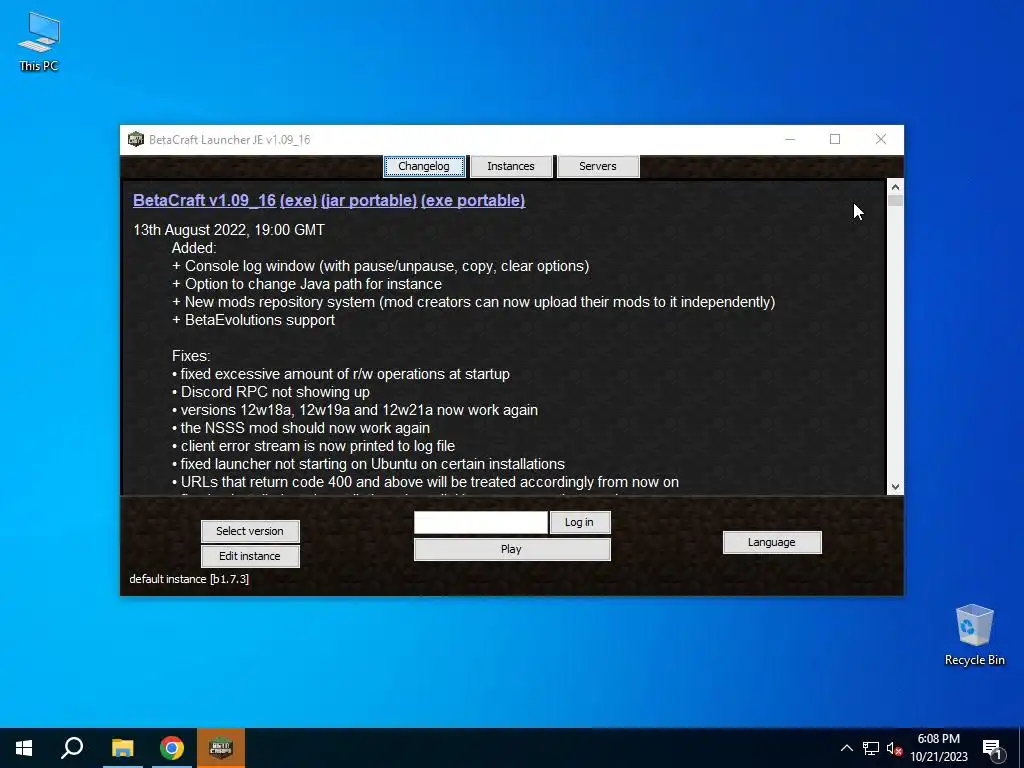The width and height of the screenshot is (1024, 768).
Task: Click "client error stream is now printed" line
Action: 313,446
